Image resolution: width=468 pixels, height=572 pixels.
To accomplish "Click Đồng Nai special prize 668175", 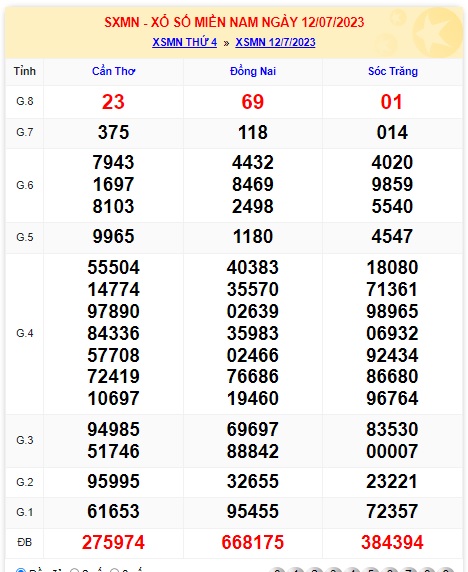I will (x=253, y=542).
